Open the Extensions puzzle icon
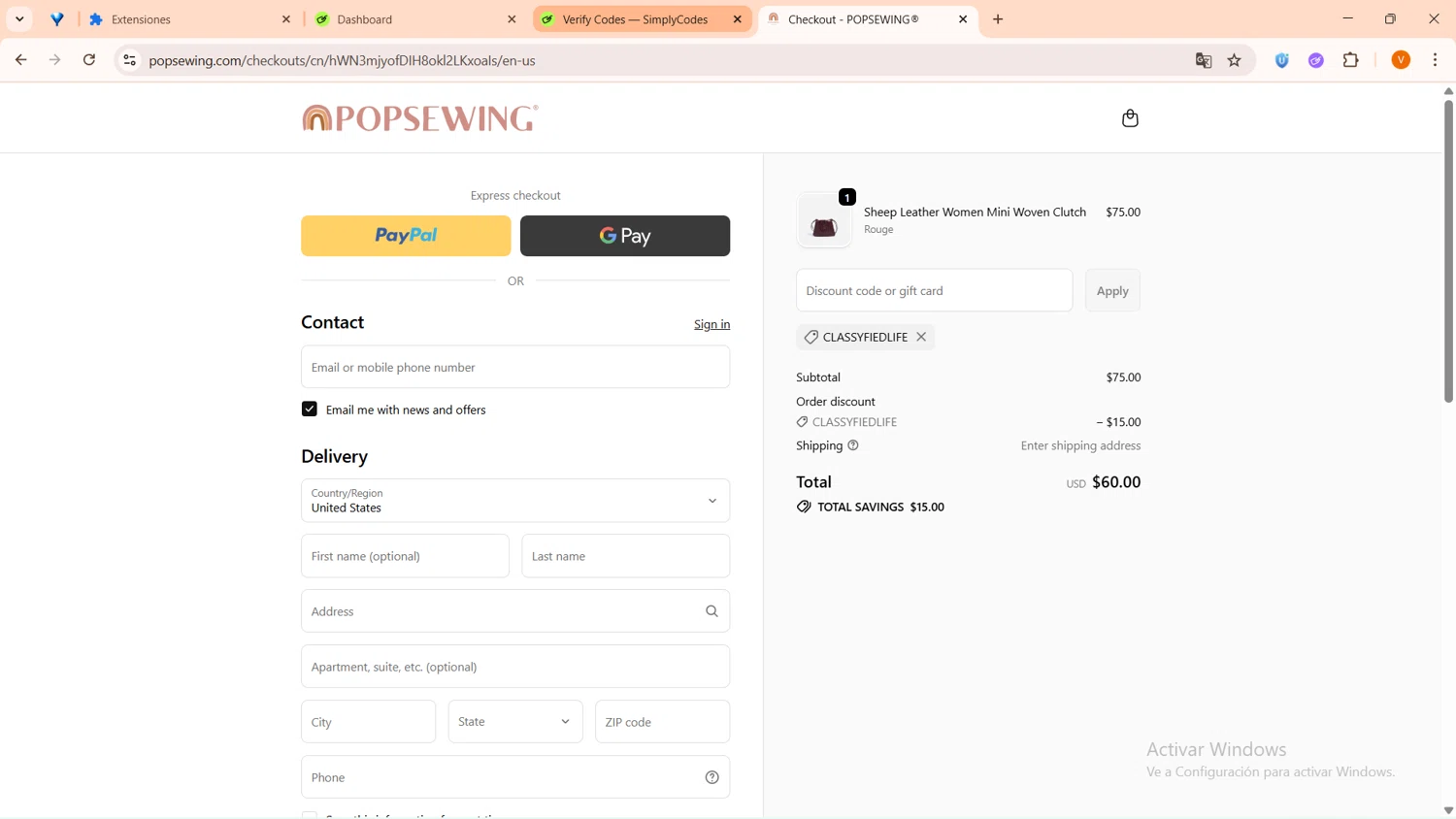The width and height of the screenshot is (1456, 819). (1351, 60)
